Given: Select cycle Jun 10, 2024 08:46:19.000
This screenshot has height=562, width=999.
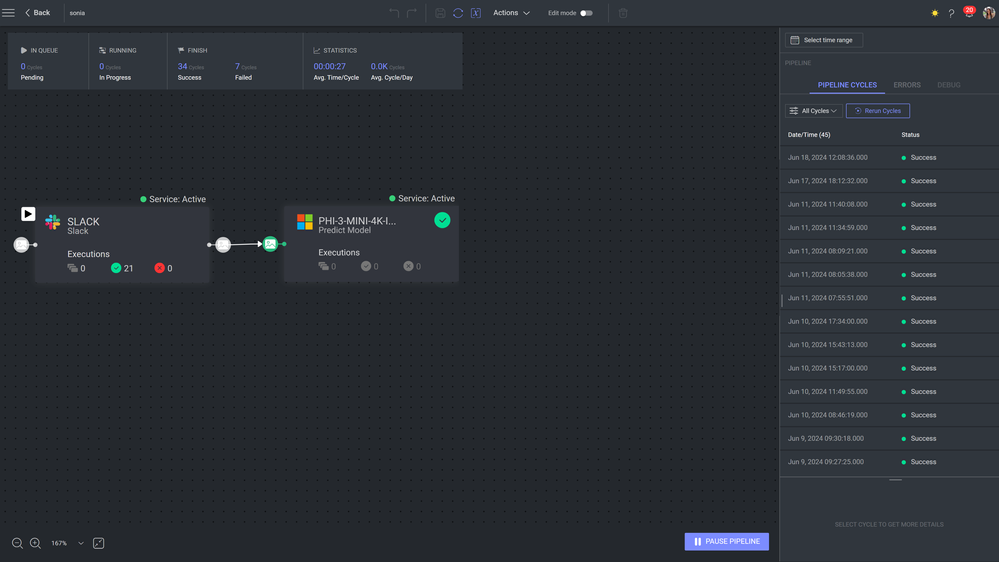Looking at the screenshot, I should 889,415.
